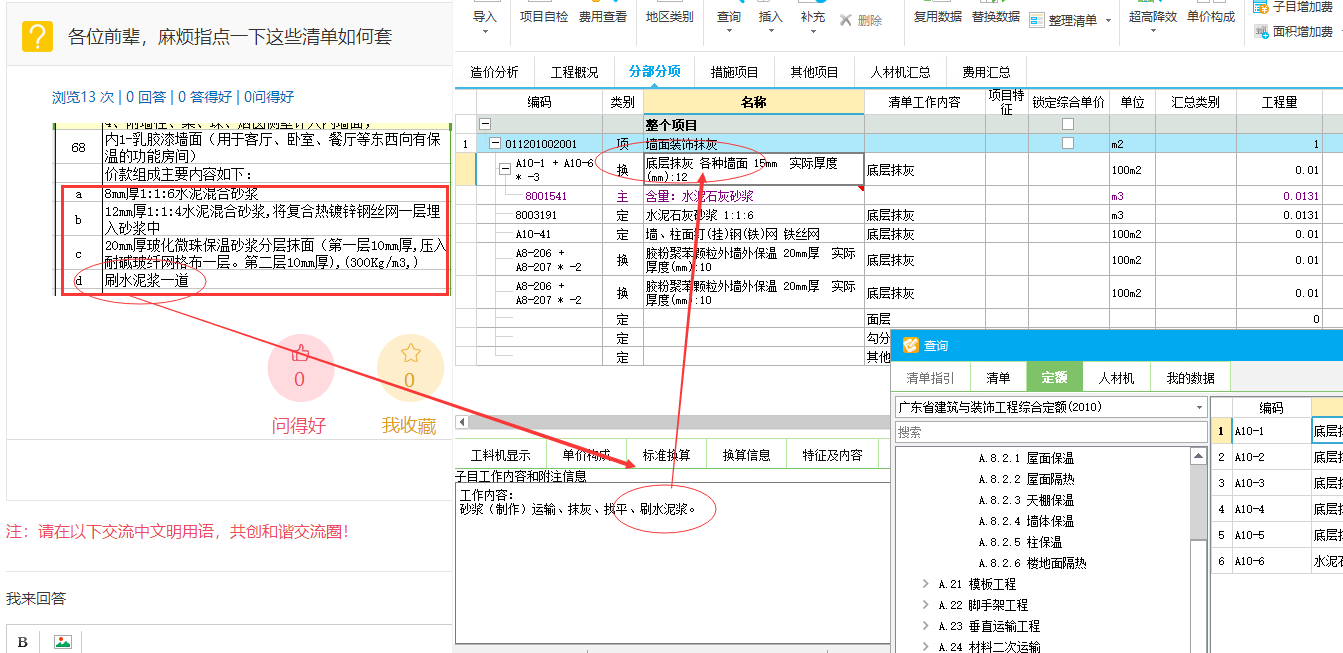
Task: Open the 超高降效 dropdown
Action: tap(1153, 32)
